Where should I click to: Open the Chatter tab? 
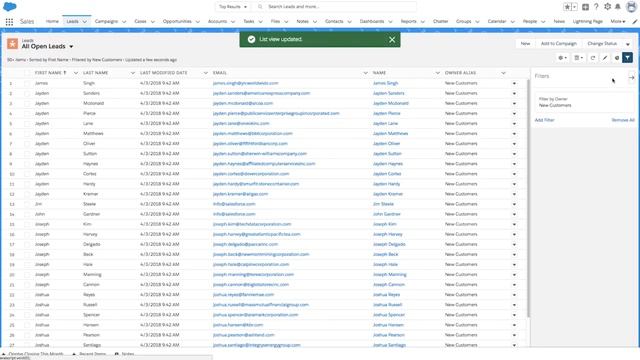(x=440, y=21)
